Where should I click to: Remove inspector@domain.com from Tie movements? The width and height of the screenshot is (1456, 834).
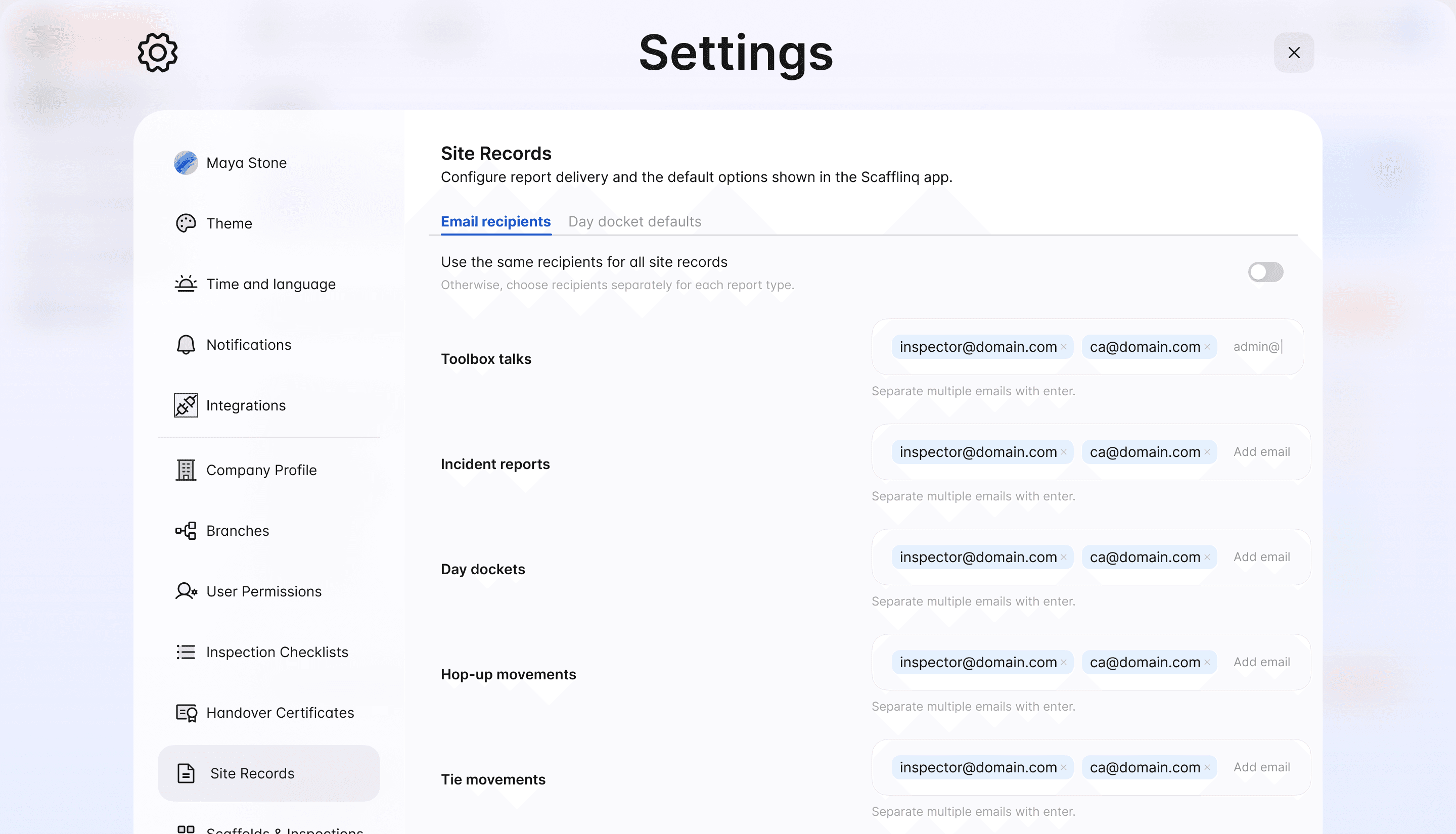(x=1064, y=768)
